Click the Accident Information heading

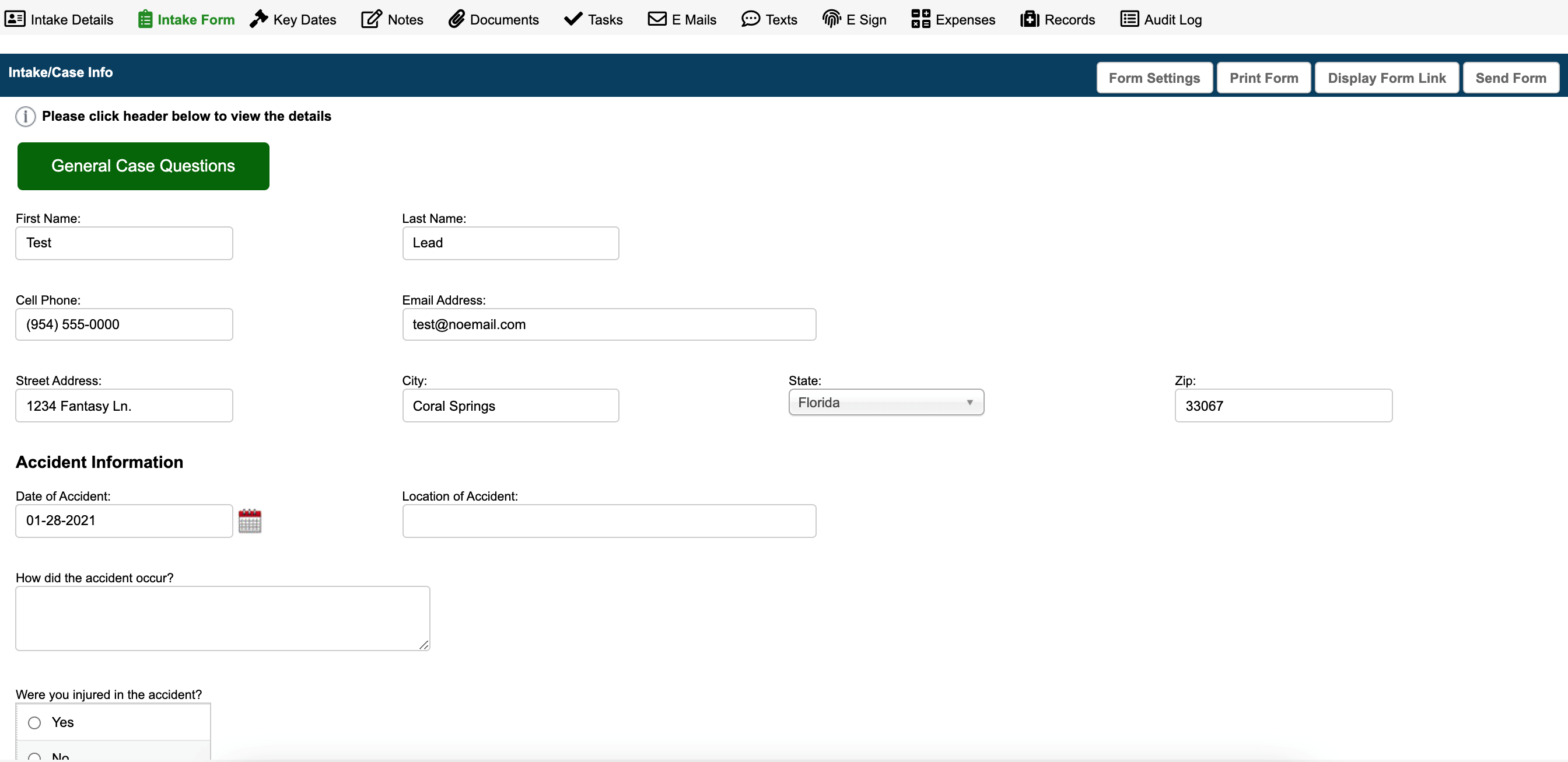tap(99, 462)
